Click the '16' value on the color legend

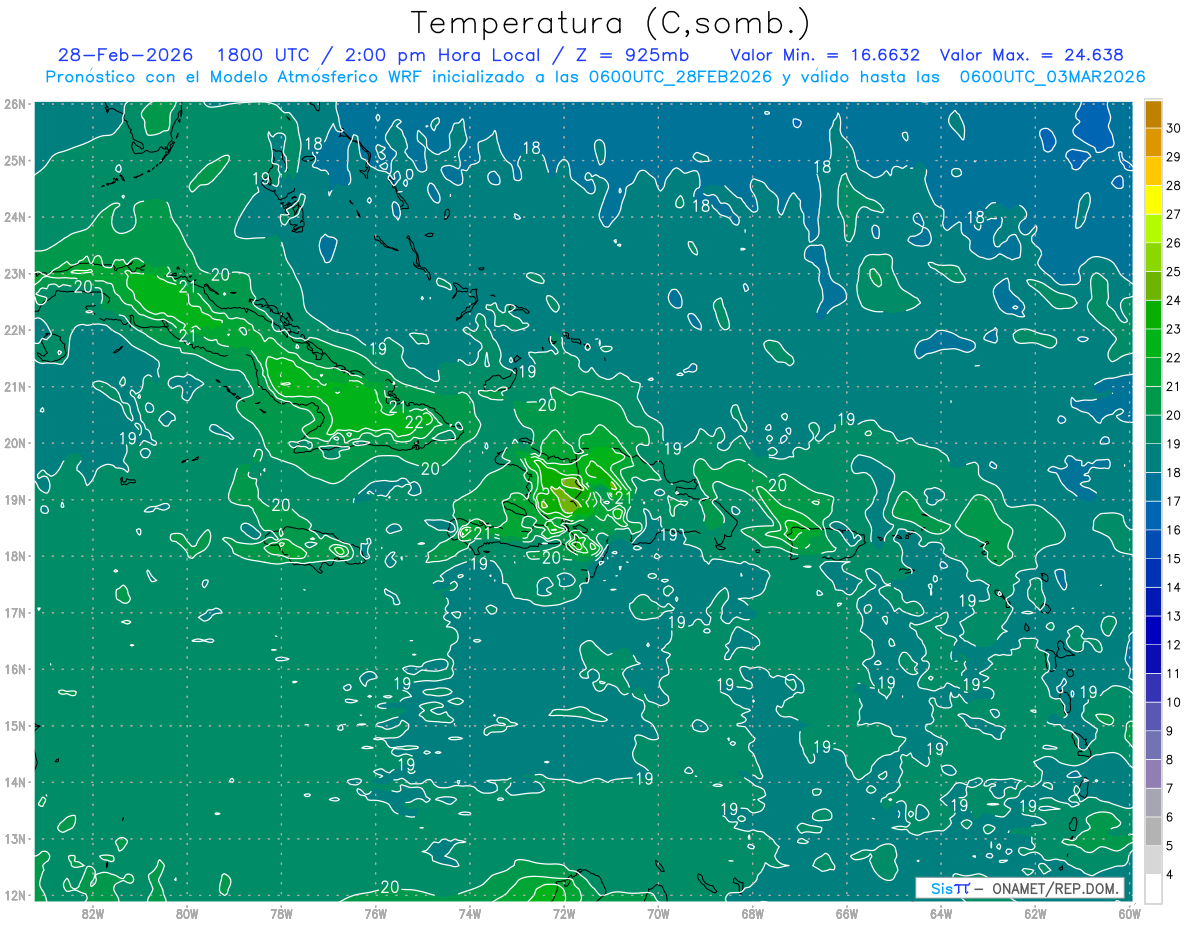click(1173, 530)
